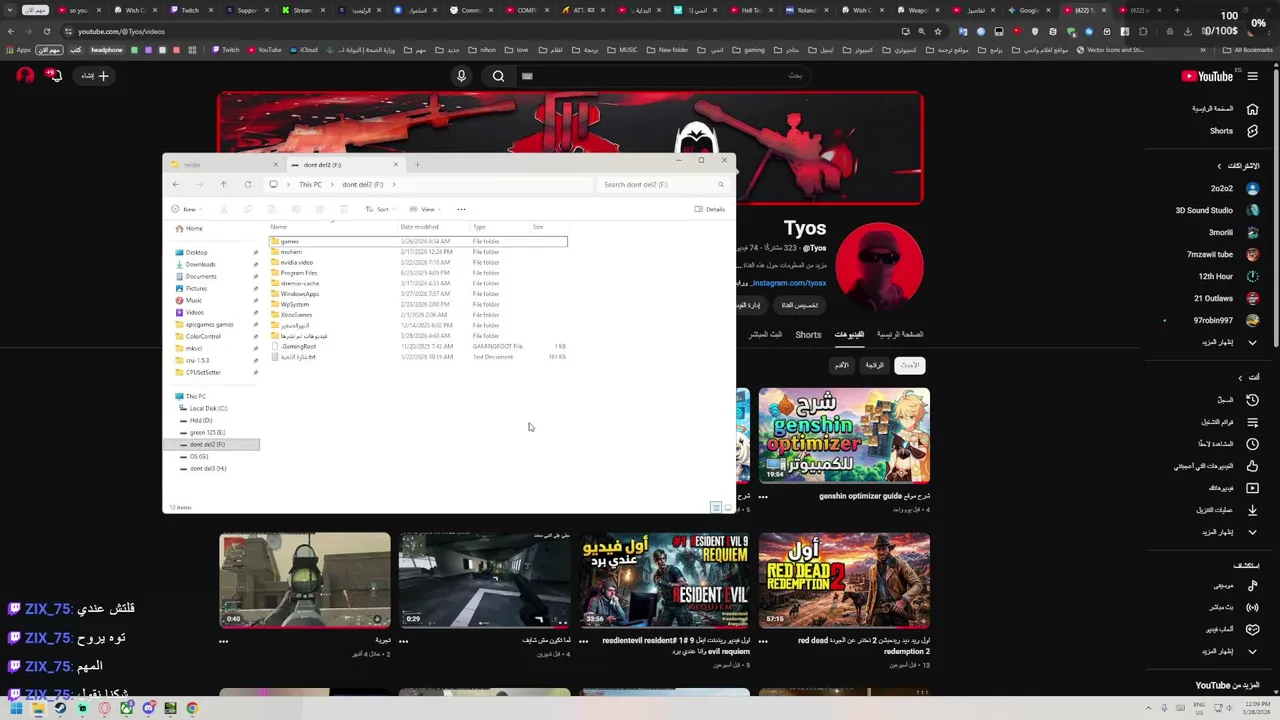Open Windows Start button on taskbar
Image resolution: width=1280 pixels, height=720 pixels.
[15, 708]
